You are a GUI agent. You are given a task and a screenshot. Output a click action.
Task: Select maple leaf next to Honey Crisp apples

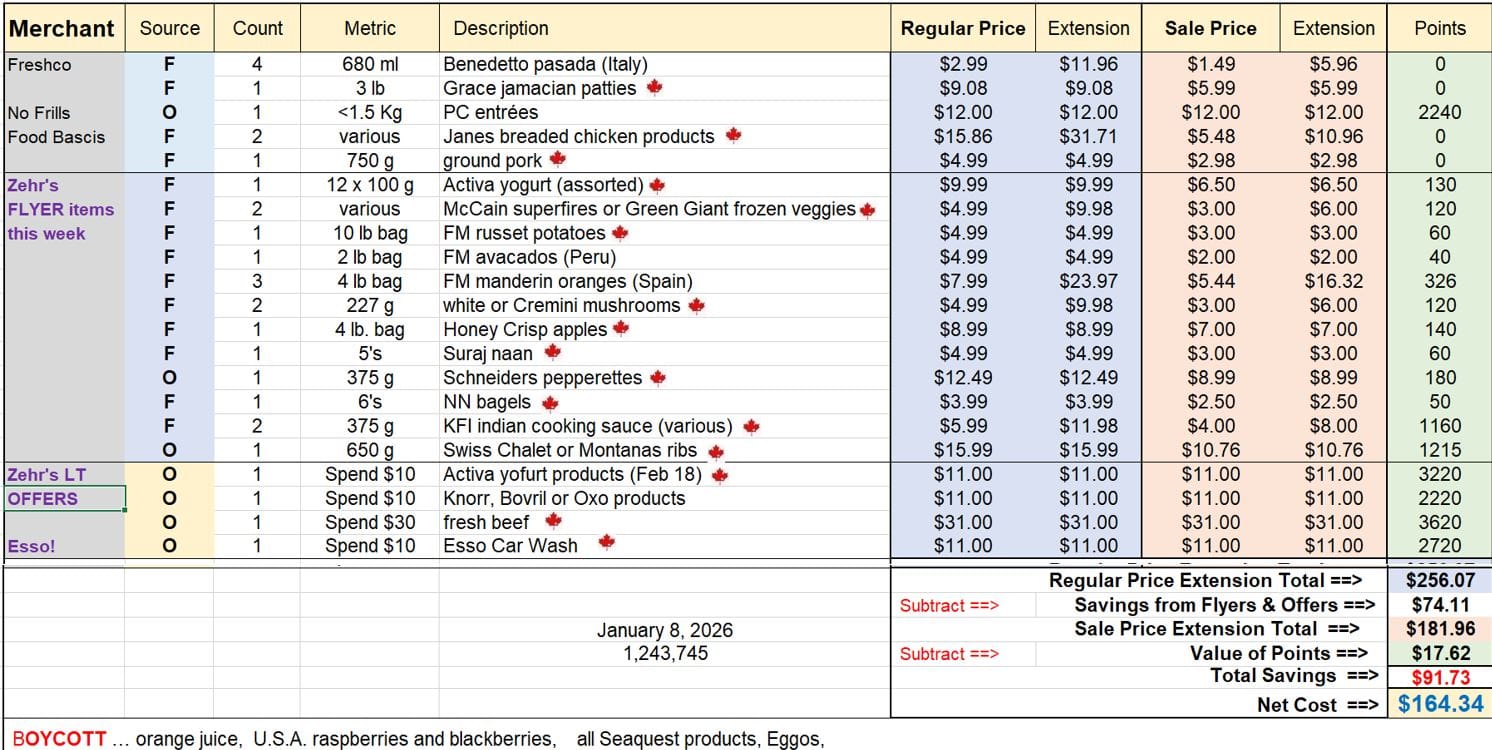(621, 328)
